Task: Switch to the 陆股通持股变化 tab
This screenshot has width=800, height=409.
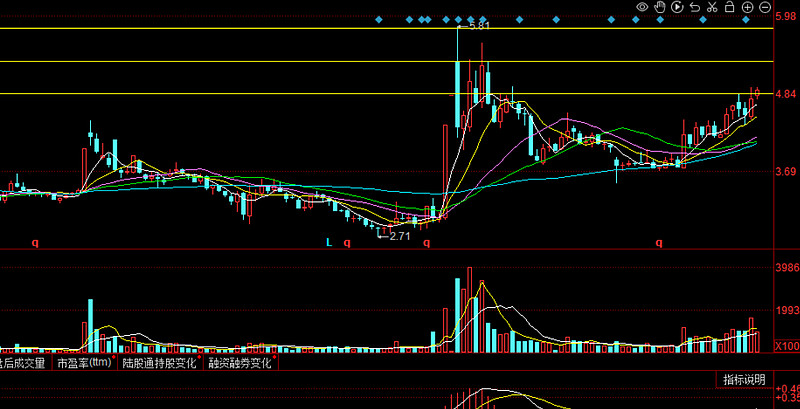Action: [159, 363]
